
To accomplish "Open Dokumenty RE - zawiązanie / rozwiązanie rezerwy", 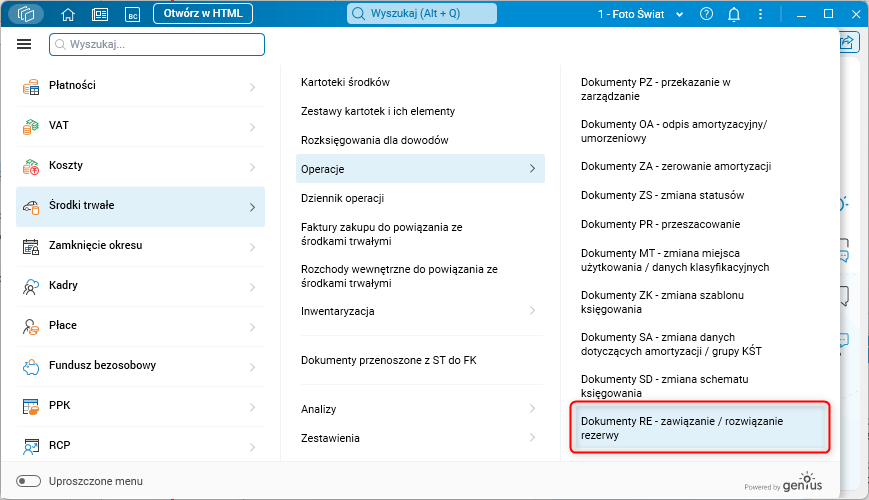I will [x=700, y=428].
